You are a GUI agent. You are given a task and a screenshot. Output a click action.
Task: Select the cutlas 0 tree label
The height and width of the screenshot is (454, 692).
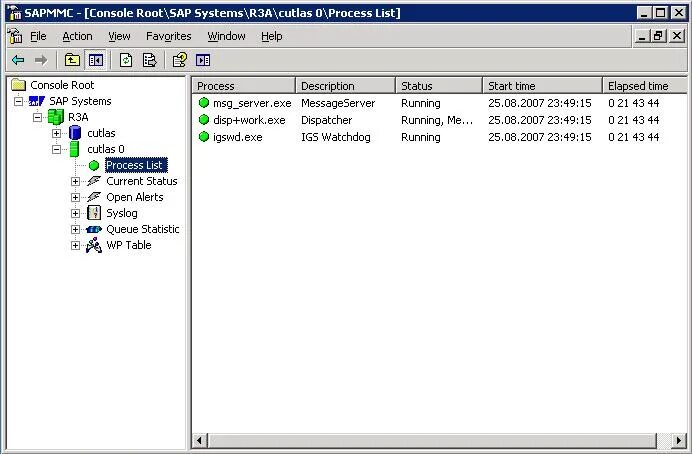tap(106, 149)
